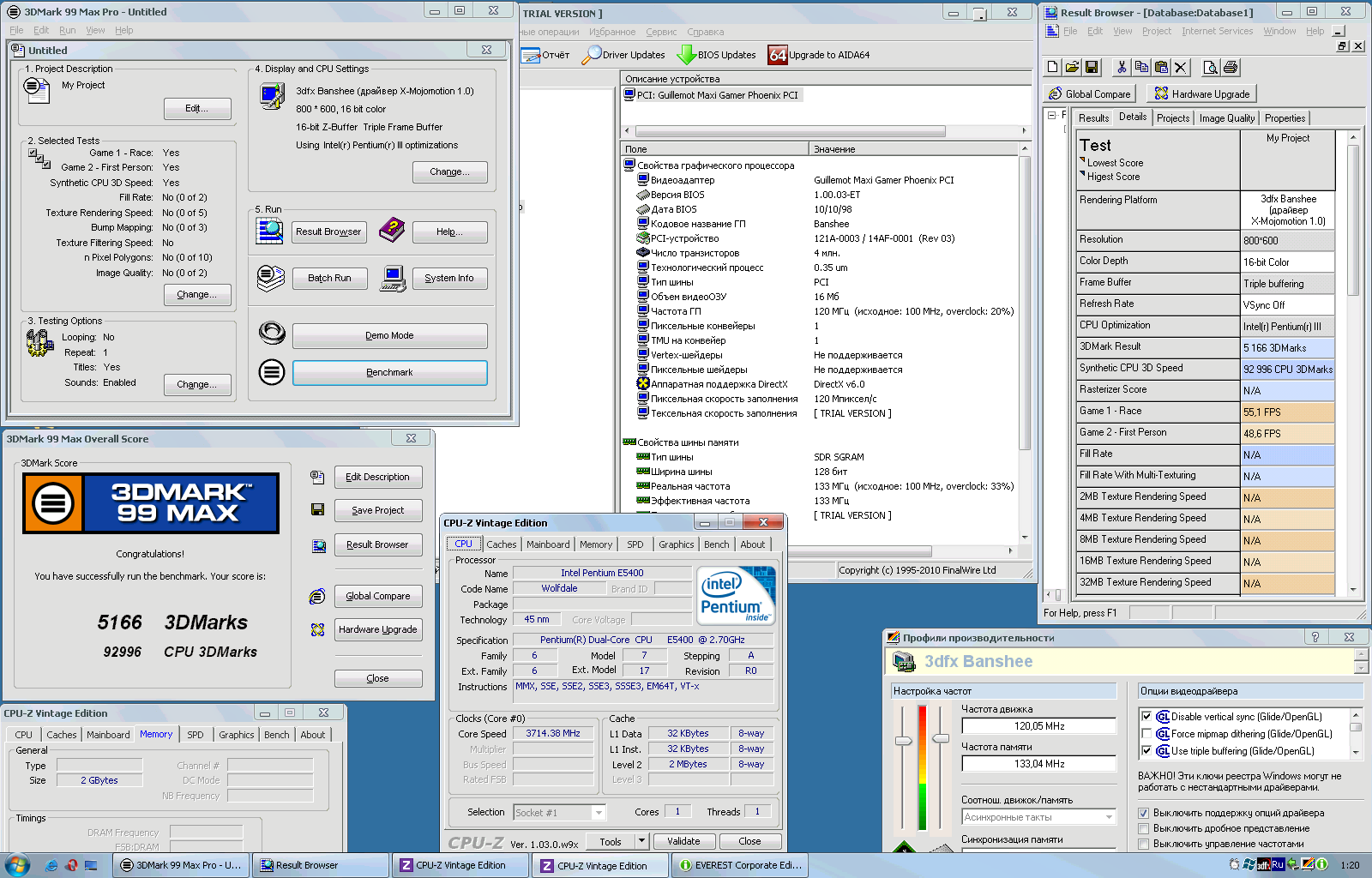Image resolution: width=1372 pixels, height=878 pixels.
Task: Uncheck Use triple buffering (Glide/OpenGL)
Action: (x=1146, y=750)
